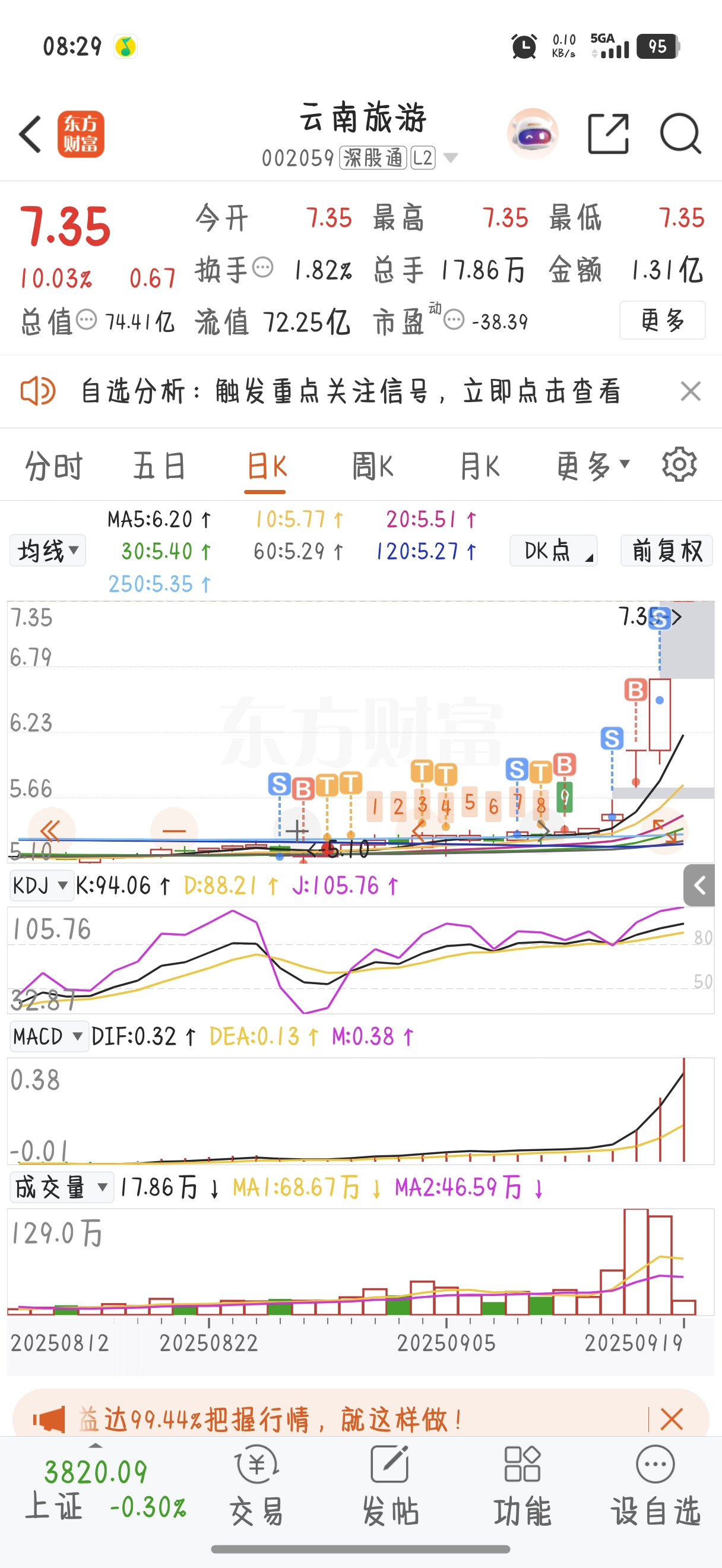Tap info icon next to 换手
Screen dimensions: 722x1568
tap(263, 267)
